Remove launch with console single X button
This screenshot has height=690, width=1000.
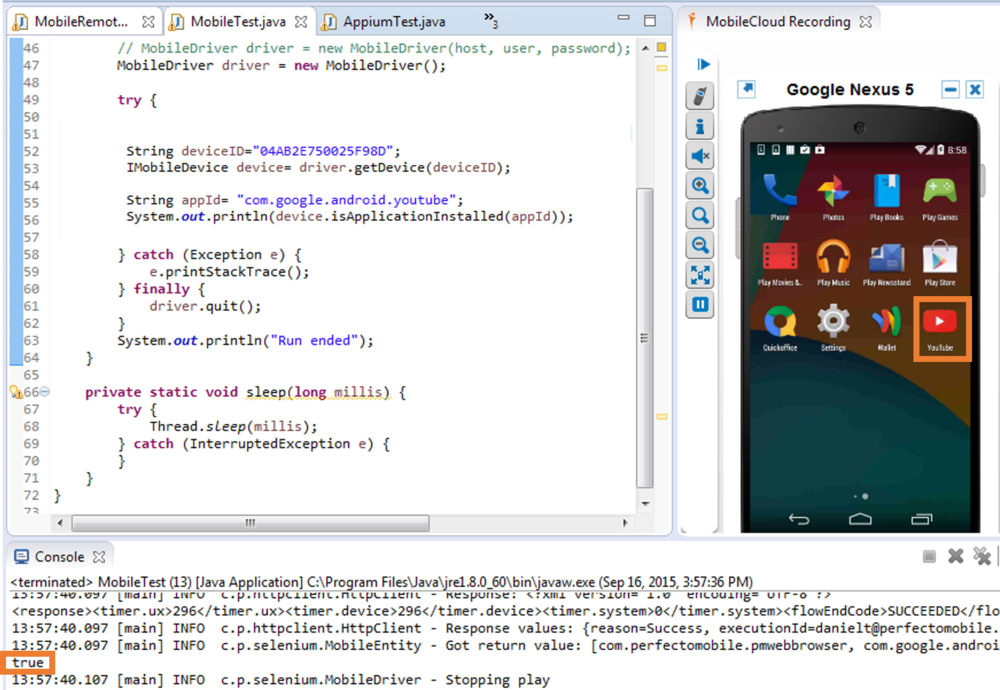(x=955, y=557)
